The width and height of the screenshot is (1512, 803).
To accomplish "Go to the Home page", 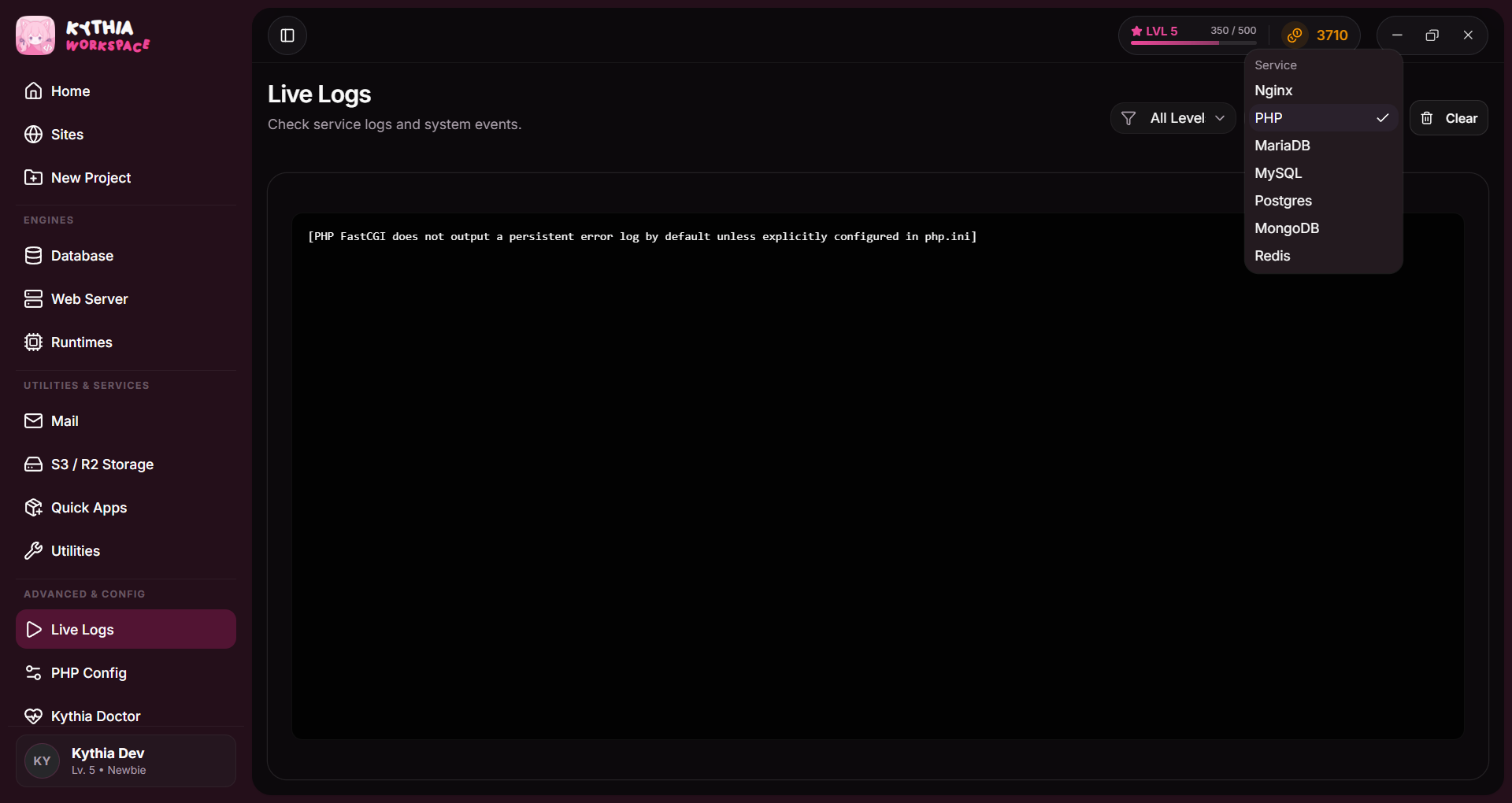I will (126, 91).
